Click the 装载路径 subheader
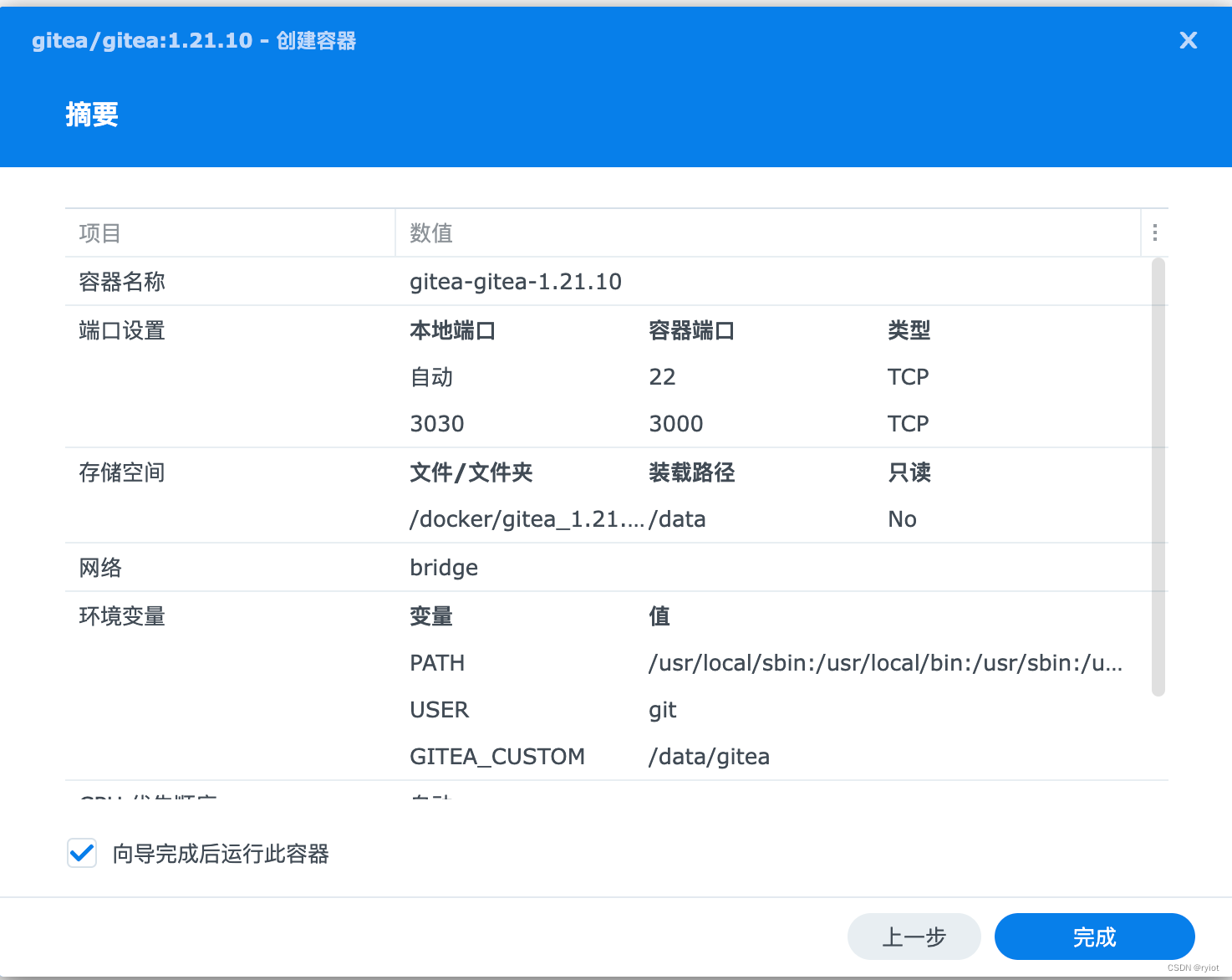Screen dimensions: 1232x980 click(692, 472)
